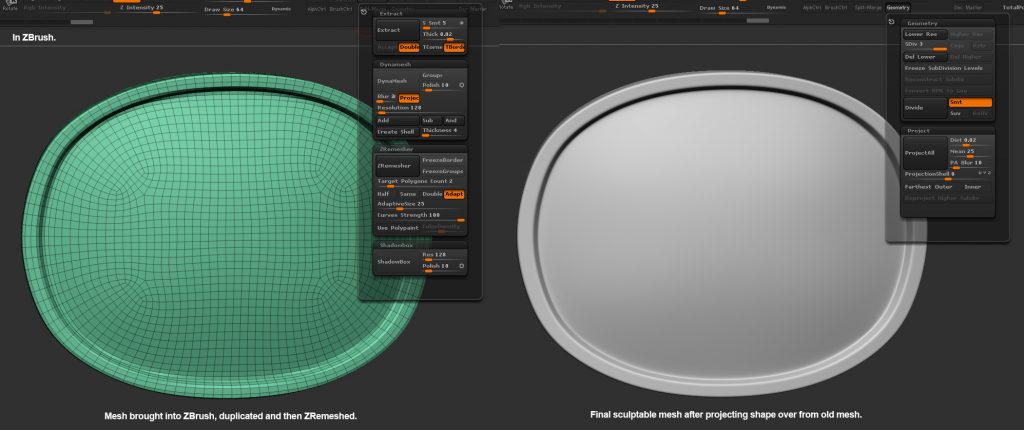Select the Same option in ZRemesher
Image resolution: width=1024 pixels, height=430 pixels.
(x=409, y=194)
